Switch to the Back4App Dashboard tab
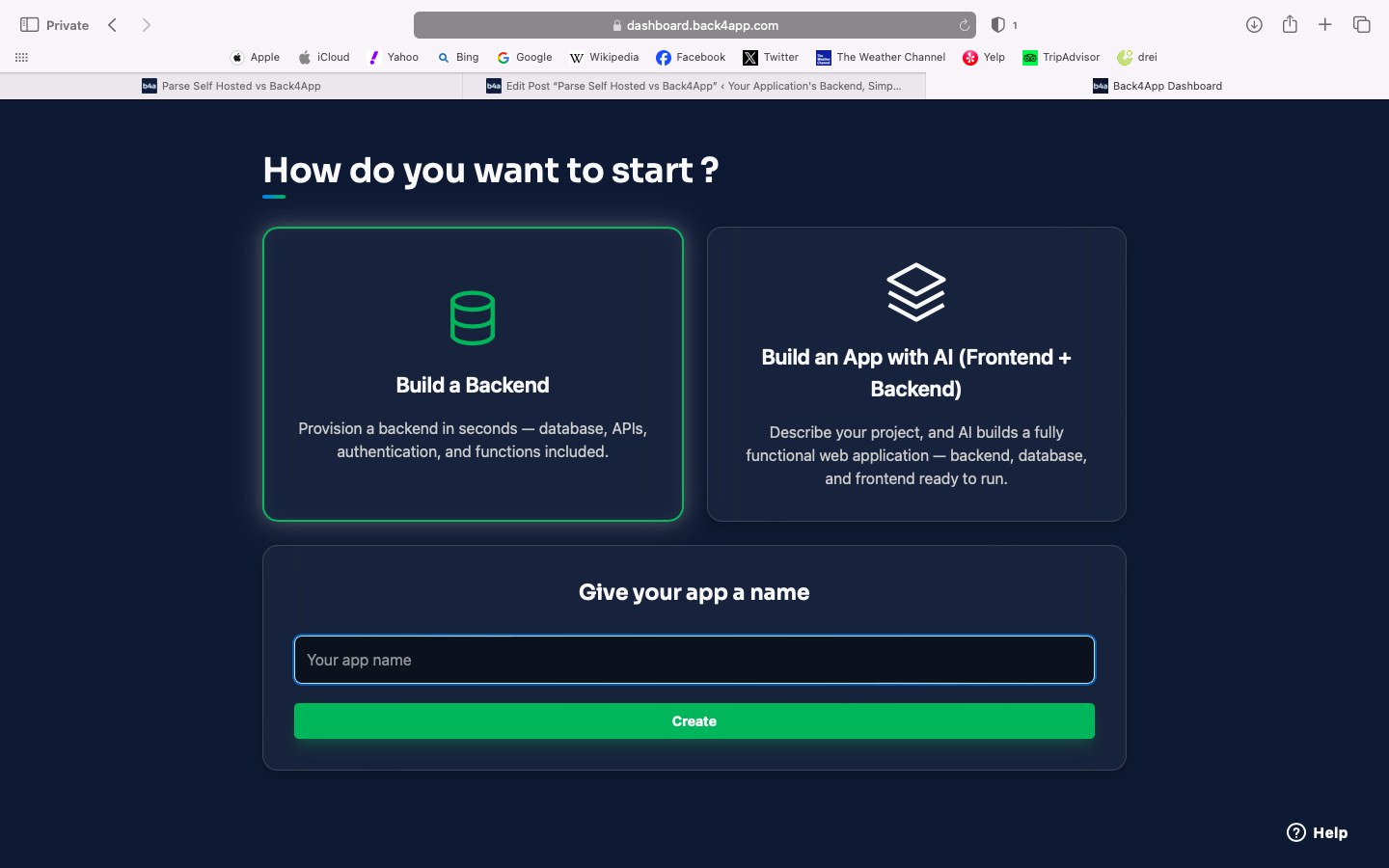The height and width of the screenshot is (868, 1389). (1157, 86)
